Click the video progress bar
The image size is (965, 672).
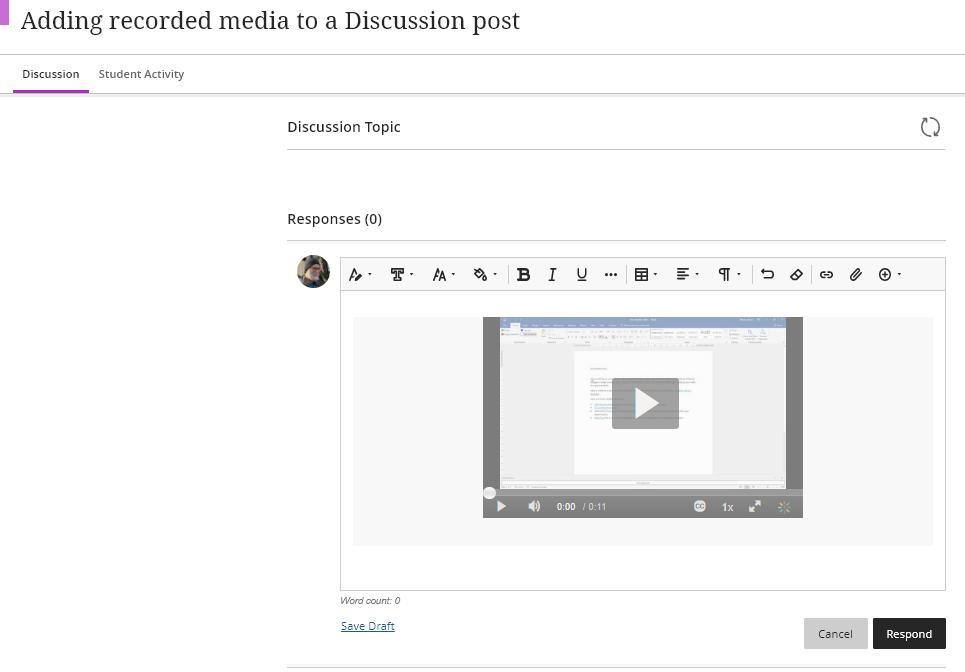pyautogui.click(x=645, y=493)
